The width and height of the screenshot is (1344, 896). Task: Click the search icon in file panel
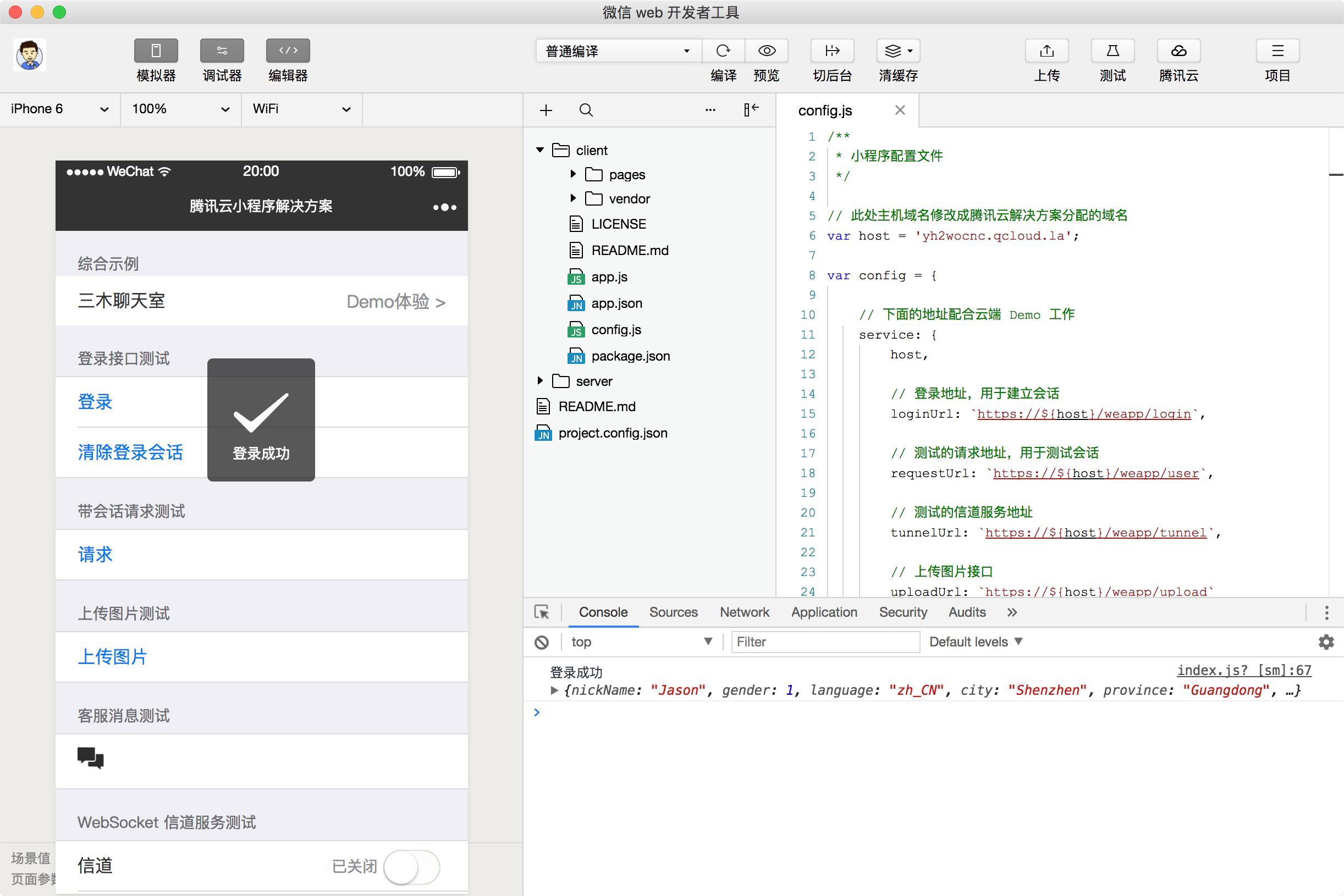click(586, 110)
